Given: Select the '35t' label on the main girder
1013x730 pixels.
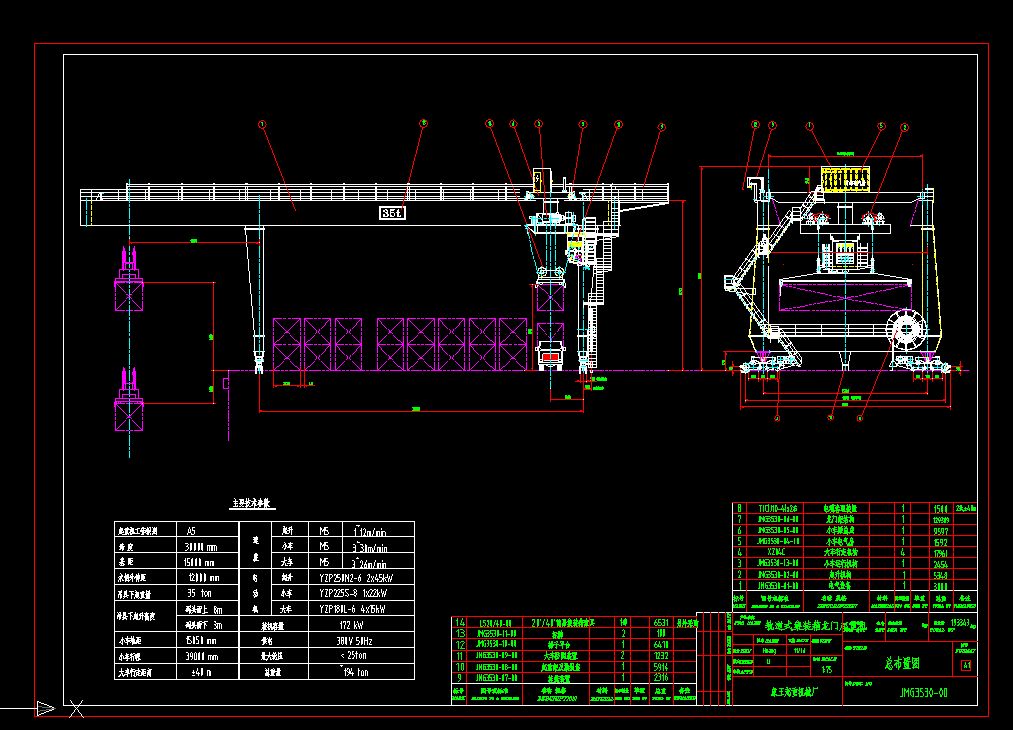Looking at the screenshot, I should point(393,213).
